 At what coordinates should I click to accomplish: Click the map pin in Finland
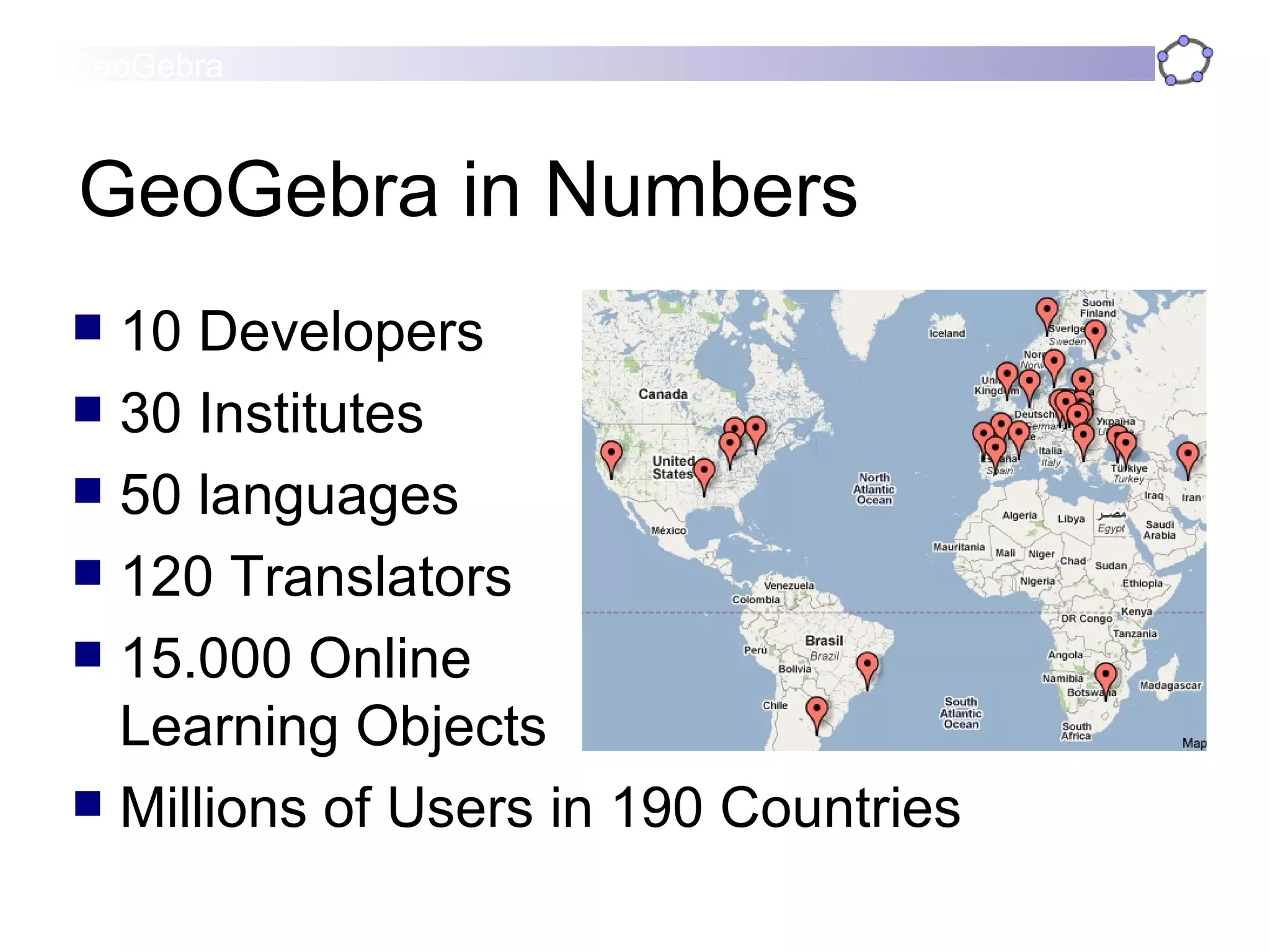click(x=1095, y=340)
